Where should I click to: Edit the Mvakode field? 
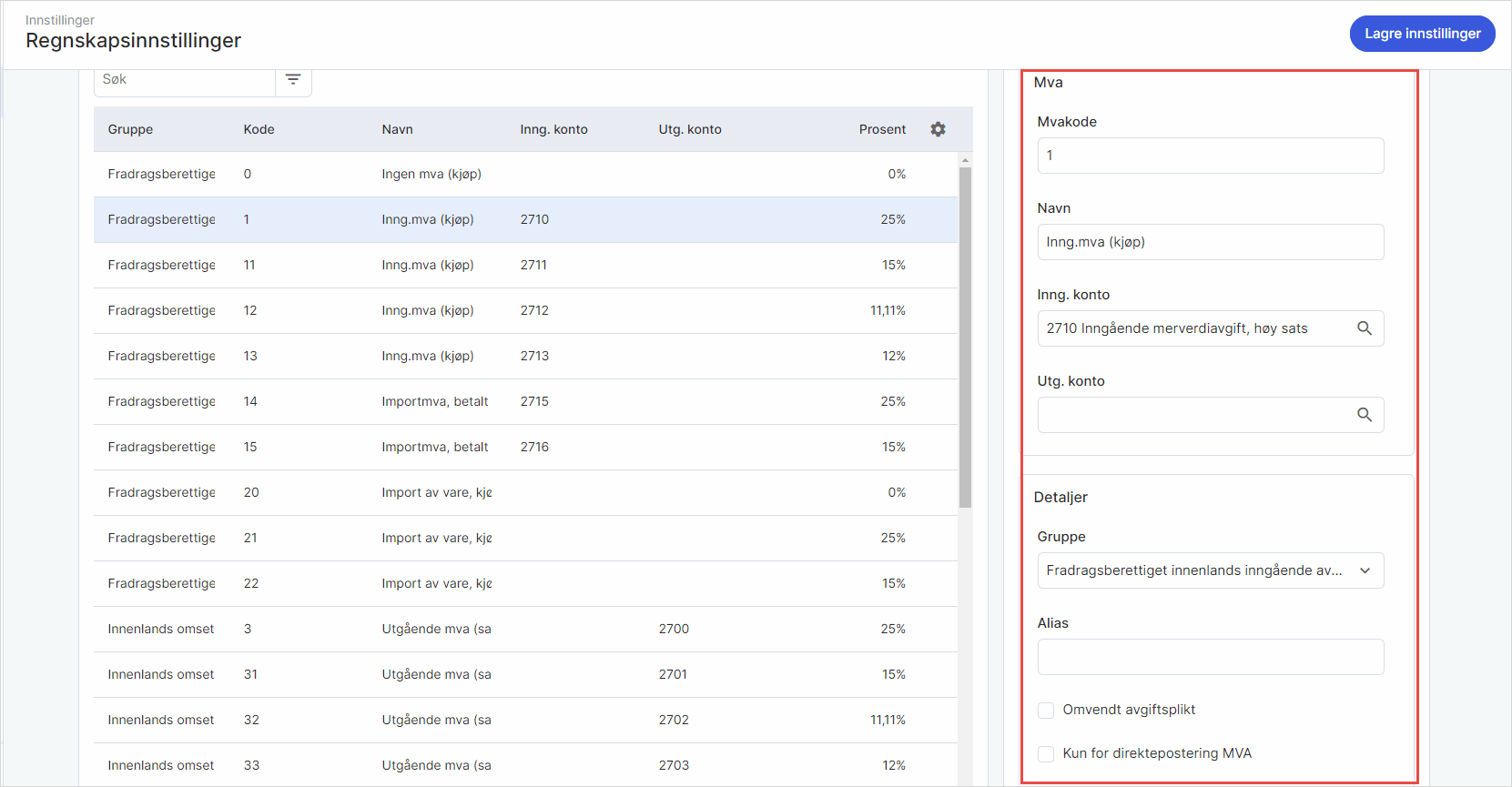tap(1210, 156)
